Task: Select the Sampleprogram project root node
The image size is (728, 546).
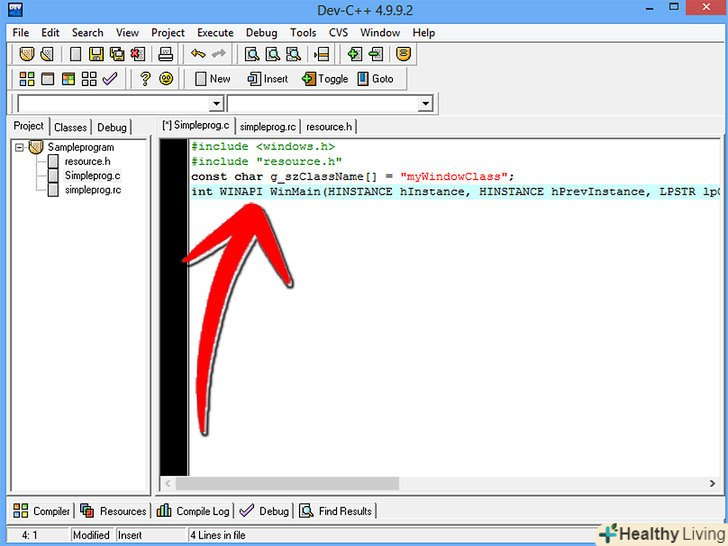Action: (81, 148)
